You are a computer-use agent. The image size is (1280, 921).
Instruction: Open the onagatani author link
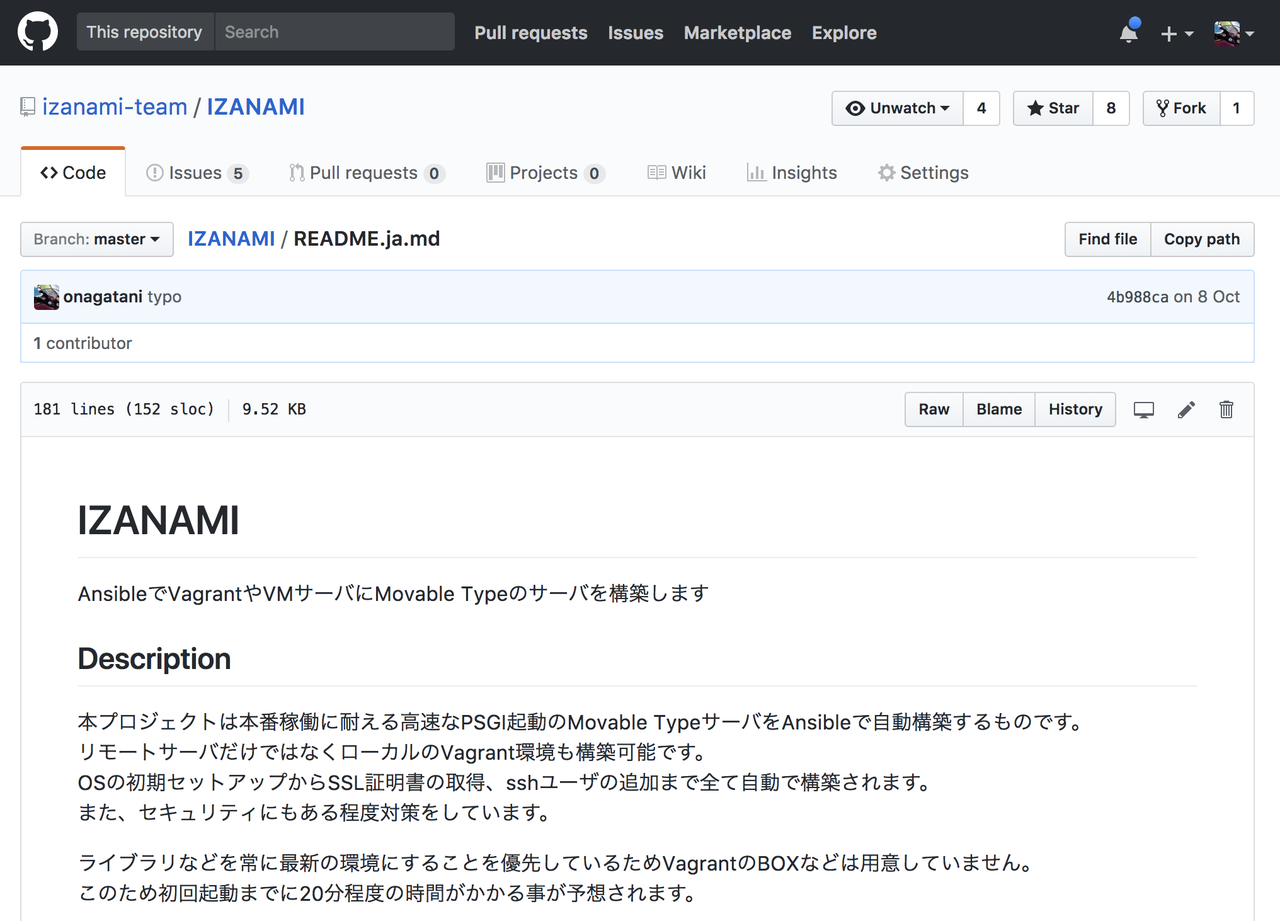click(103, 297)
